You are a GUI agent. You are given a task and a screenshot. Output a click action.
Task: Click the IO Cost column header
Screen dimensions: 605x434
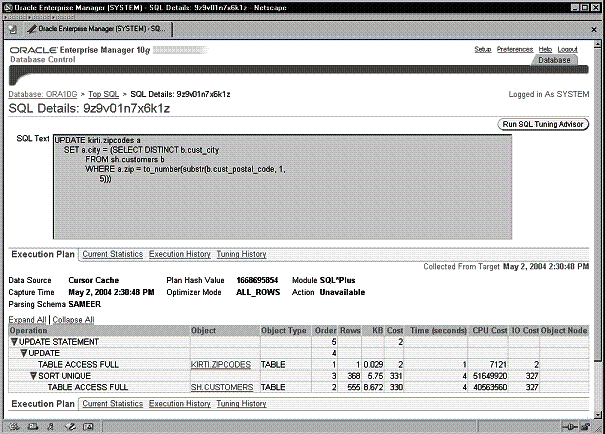click(525, 331)
